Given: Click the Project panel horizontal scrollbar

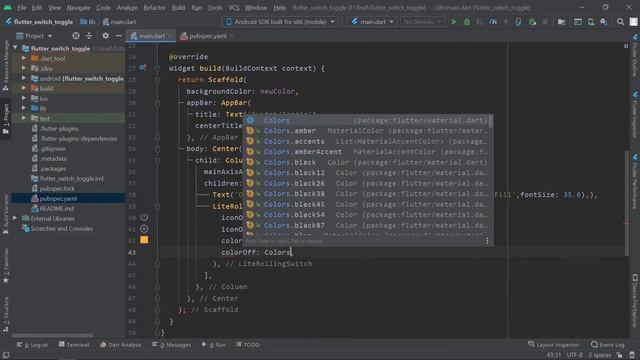Looking at the screenshot, I should [x=52, y=336].
